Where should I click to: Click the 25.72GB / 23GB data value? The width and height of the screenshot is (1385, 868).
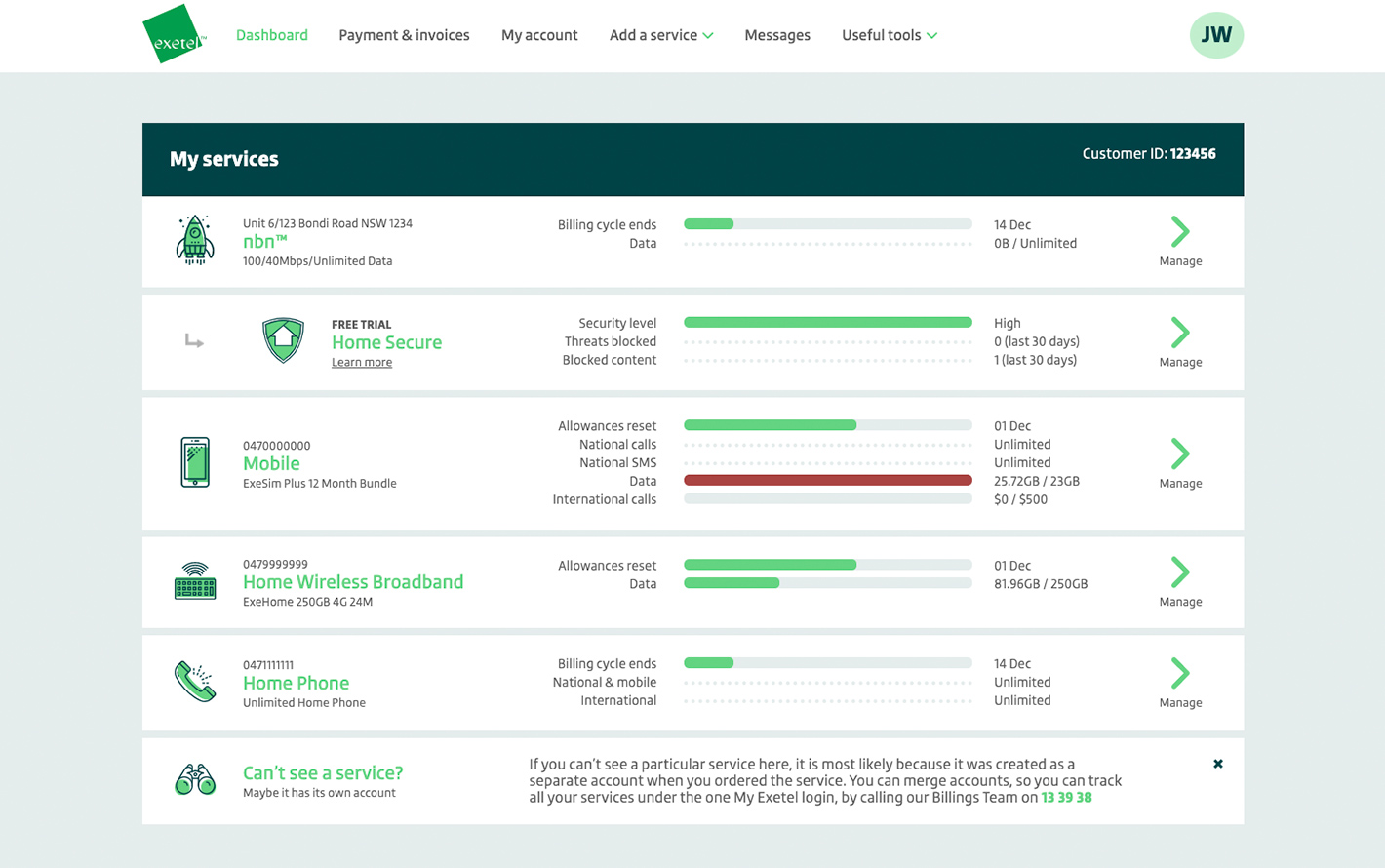[x=1037, y=481]
